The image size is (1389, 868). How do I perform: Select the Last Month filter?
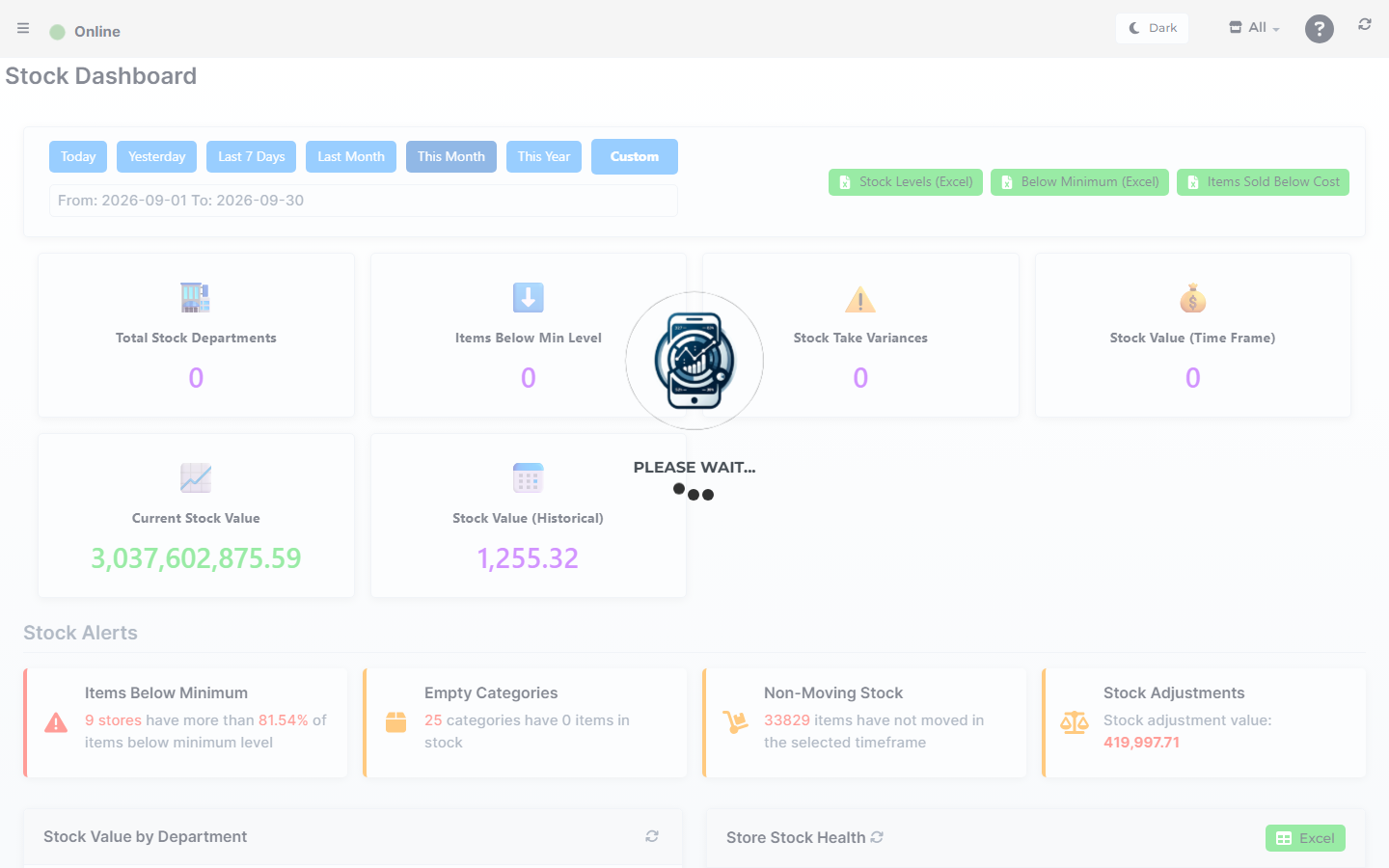(351, 156)
